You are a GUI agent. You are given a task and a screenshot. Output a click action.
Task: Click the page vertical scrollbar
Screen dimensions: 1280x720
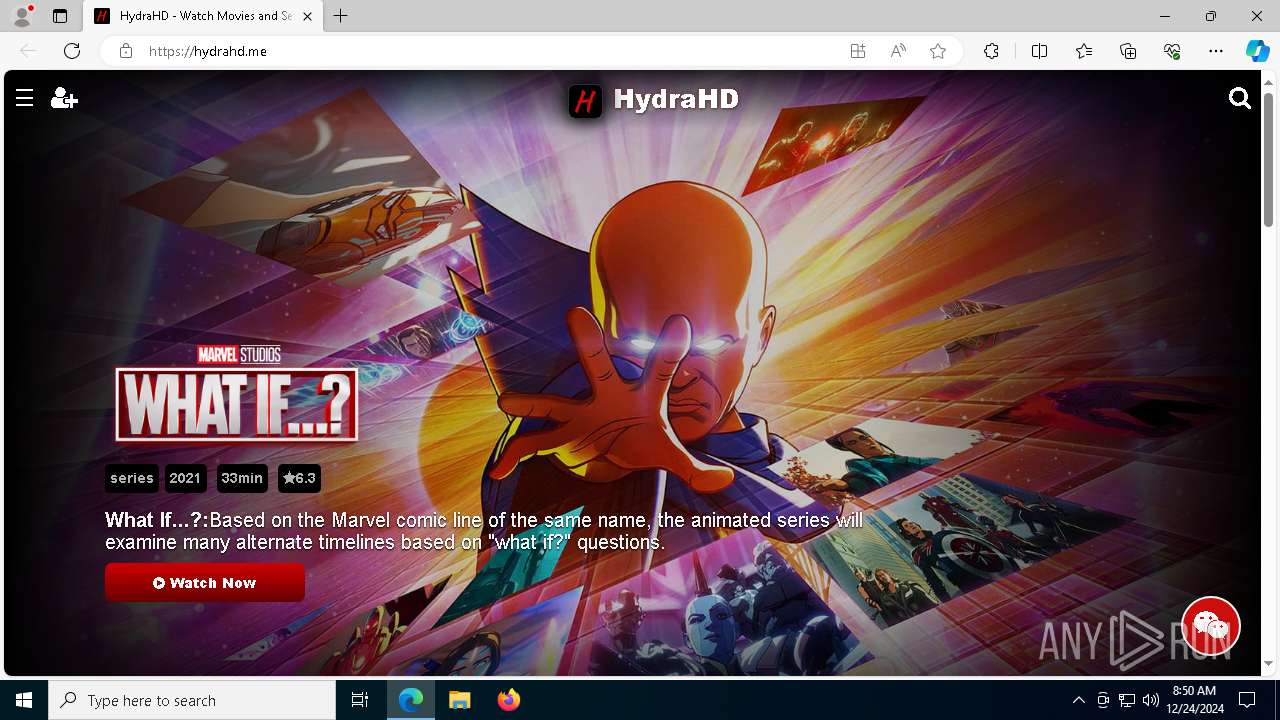[1269, 160]
